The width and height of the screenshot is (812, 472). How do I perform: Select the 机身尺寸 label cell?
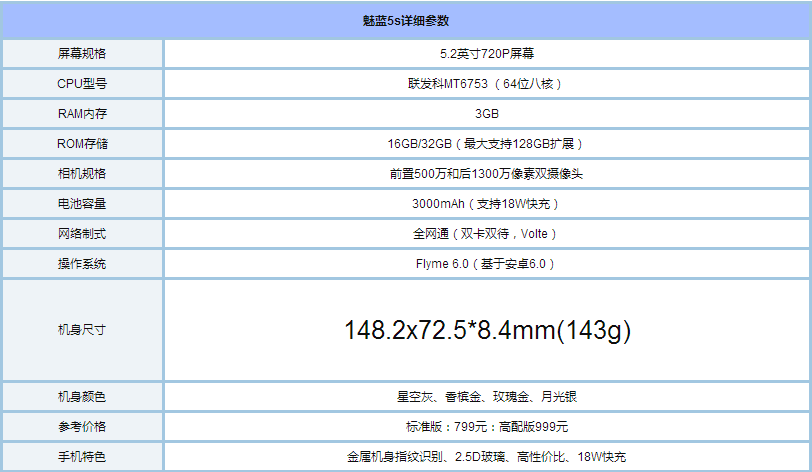pos(82,330)
